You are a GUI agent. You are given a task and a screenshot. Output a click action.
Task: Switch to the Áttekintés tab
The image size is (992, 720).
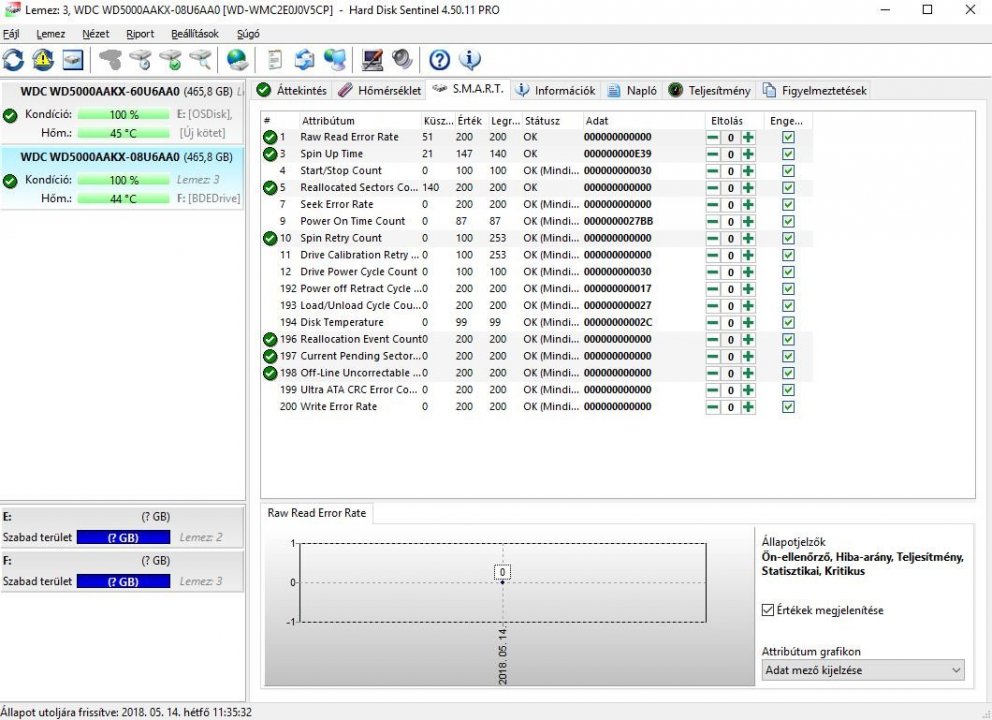tap(292, 90)
